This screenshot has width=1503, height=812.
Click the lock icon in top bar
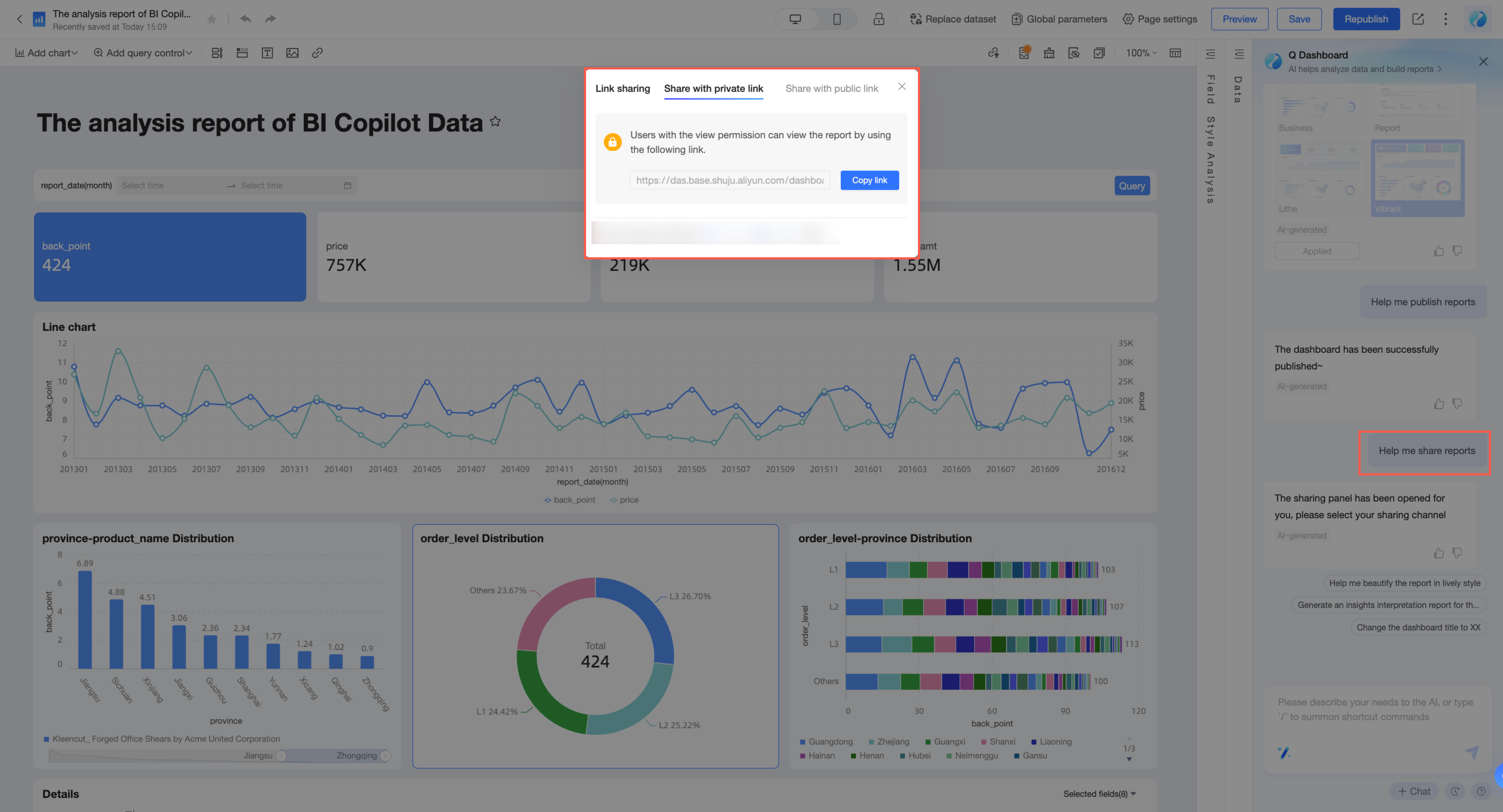878,19
